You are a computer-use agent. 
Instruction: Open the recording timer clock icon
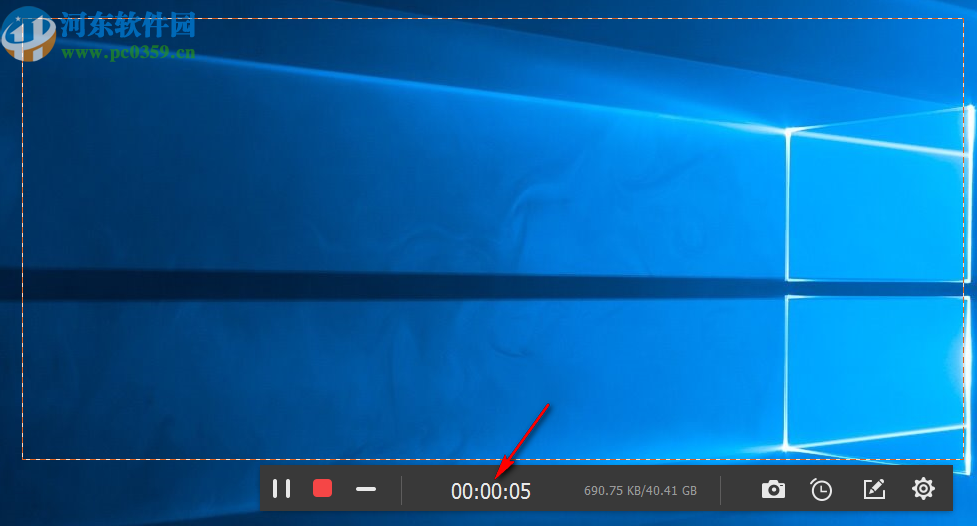[821, 489]
